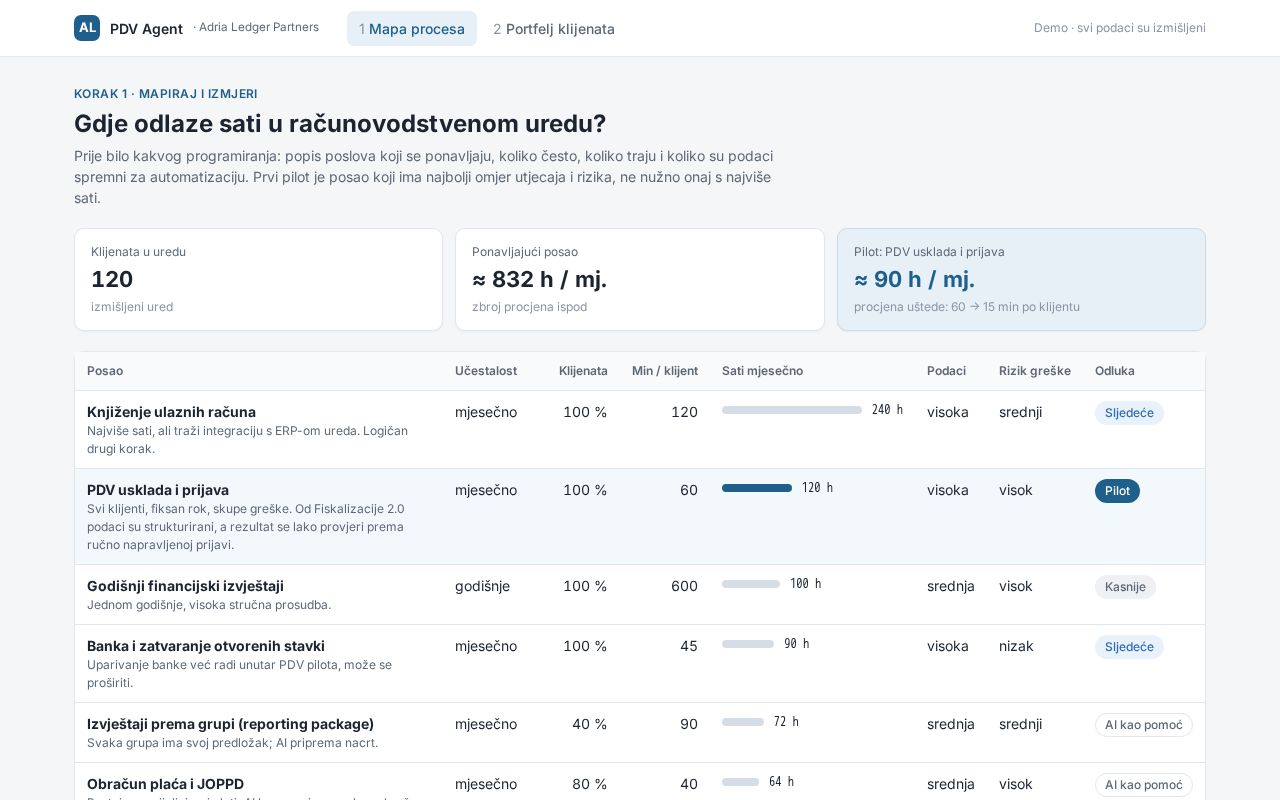Click the 90 h progress bar
The width and height of the screenshot is (1280, 800).
748,644
